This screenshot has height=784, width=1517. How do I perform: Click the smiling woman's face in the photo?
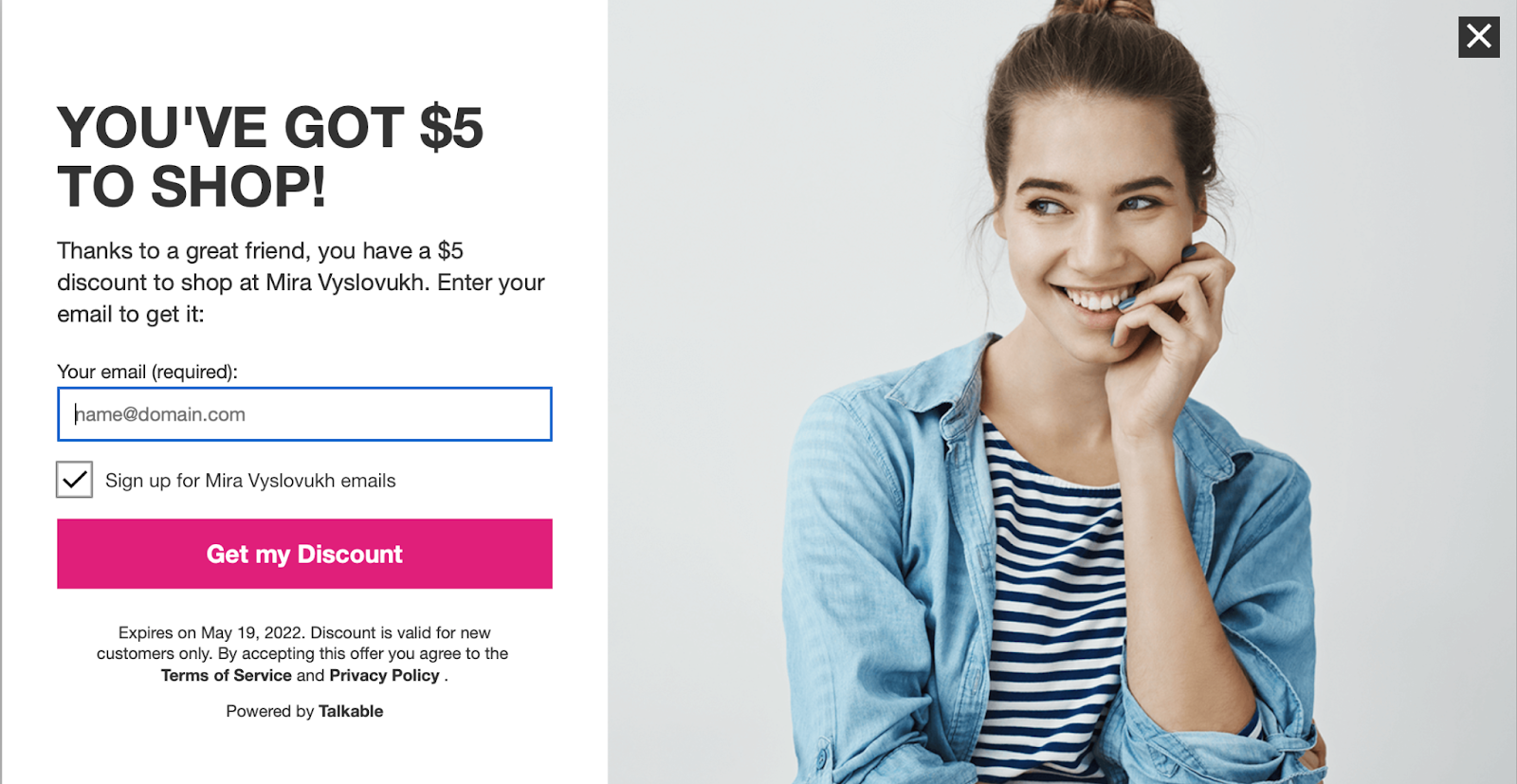(x=1095, y=228)
